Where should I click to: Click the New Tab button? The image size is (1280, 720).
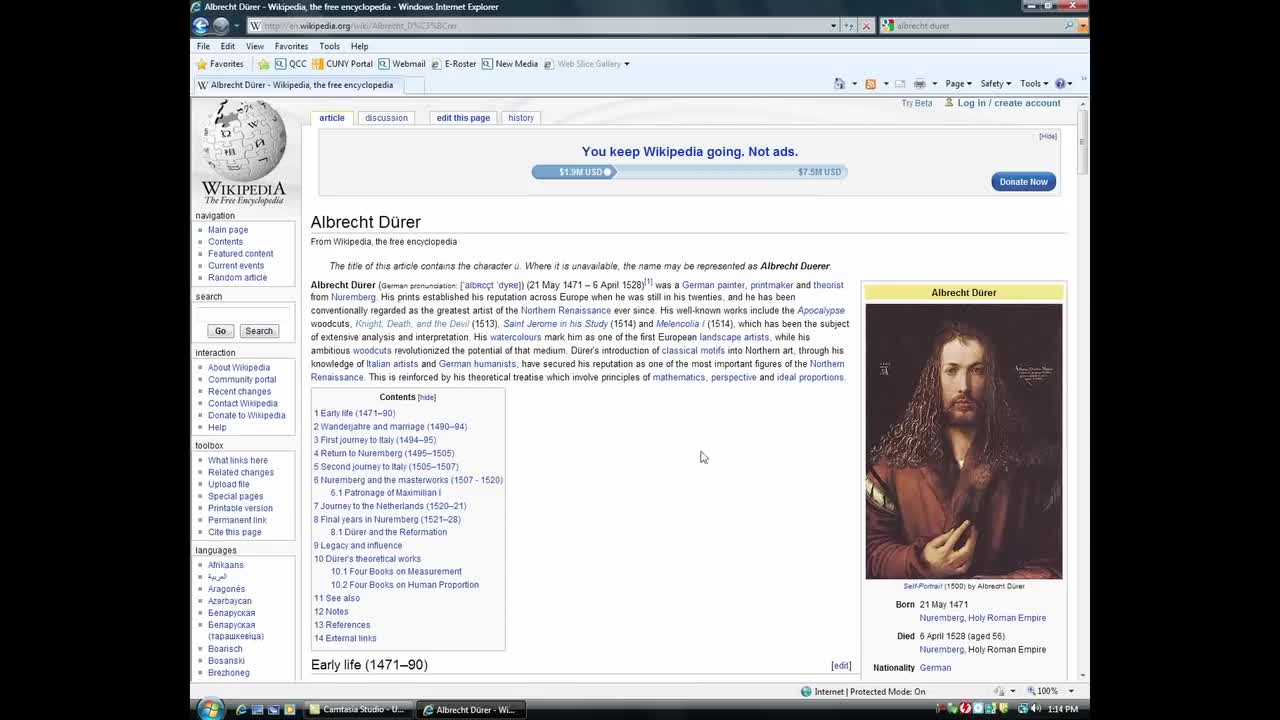click(x=414, y=85)
